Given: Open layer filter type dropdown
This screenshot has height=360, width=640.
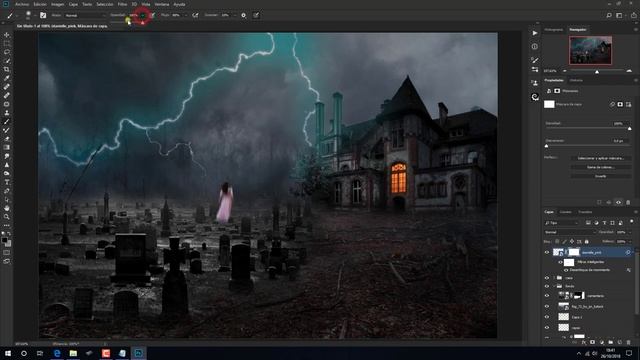Looking at the screenshot, I should coord(562,223).
